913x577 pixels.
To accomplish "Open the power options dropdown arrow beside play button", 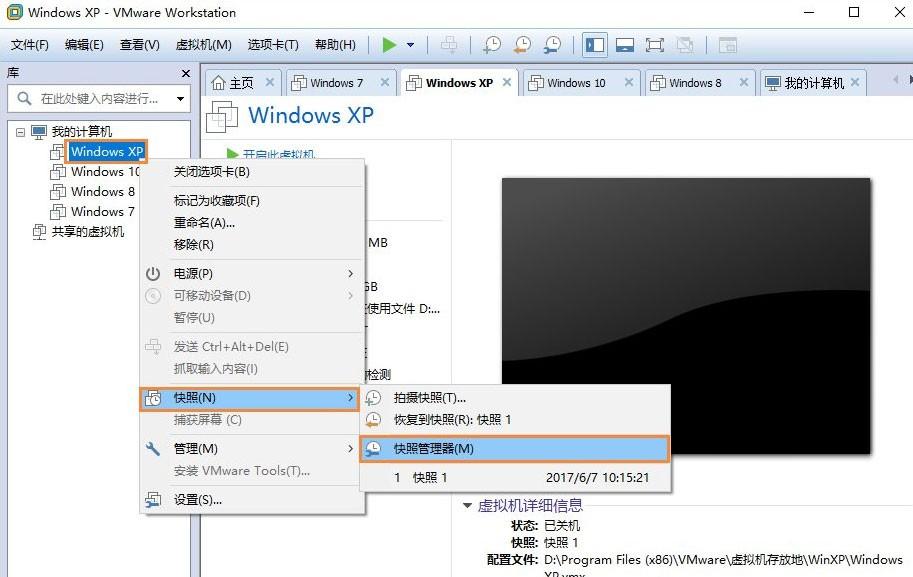I will point(408,44).
